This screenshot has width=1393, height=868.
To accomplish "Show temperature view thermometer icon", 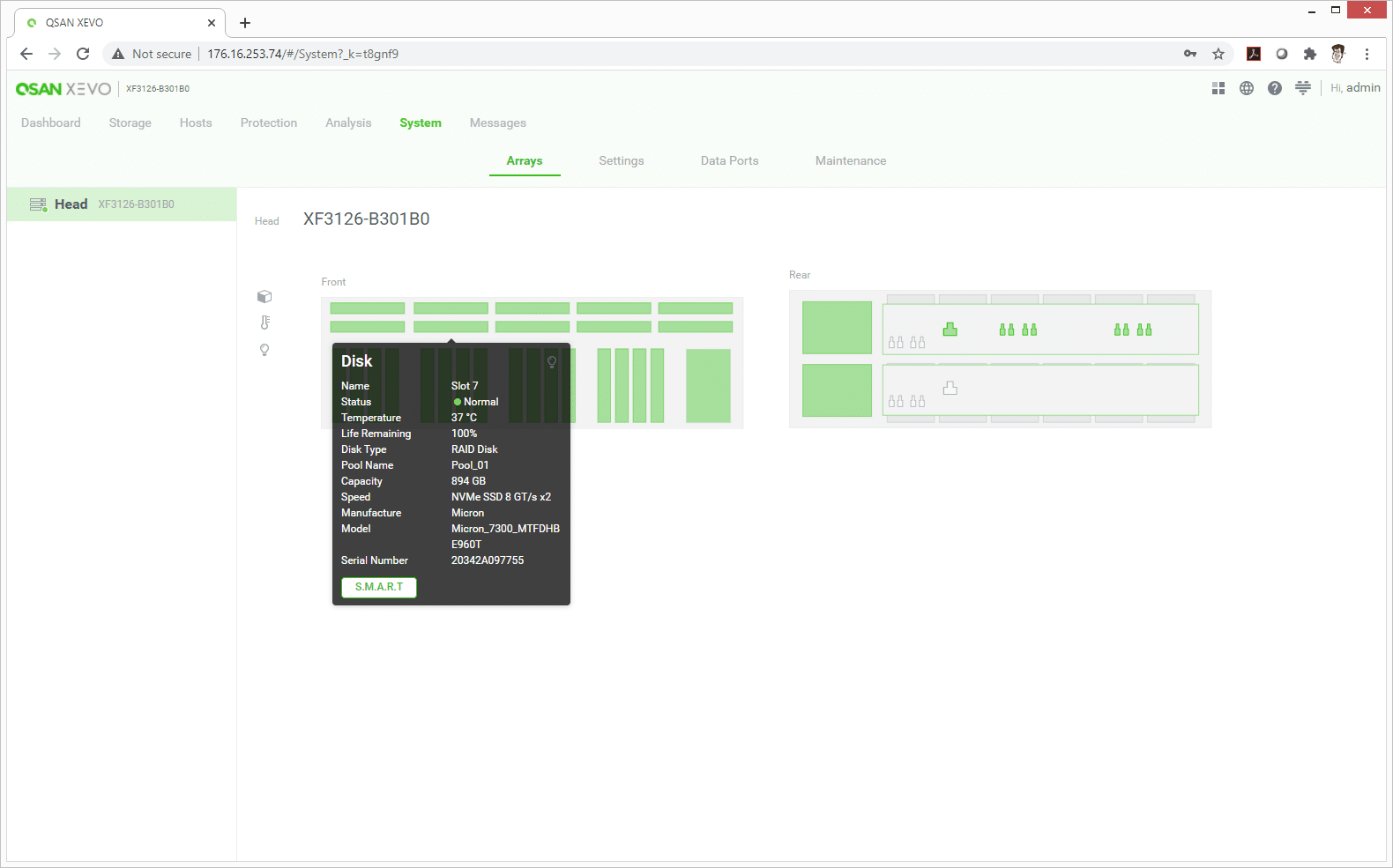I will coord(264,323).
